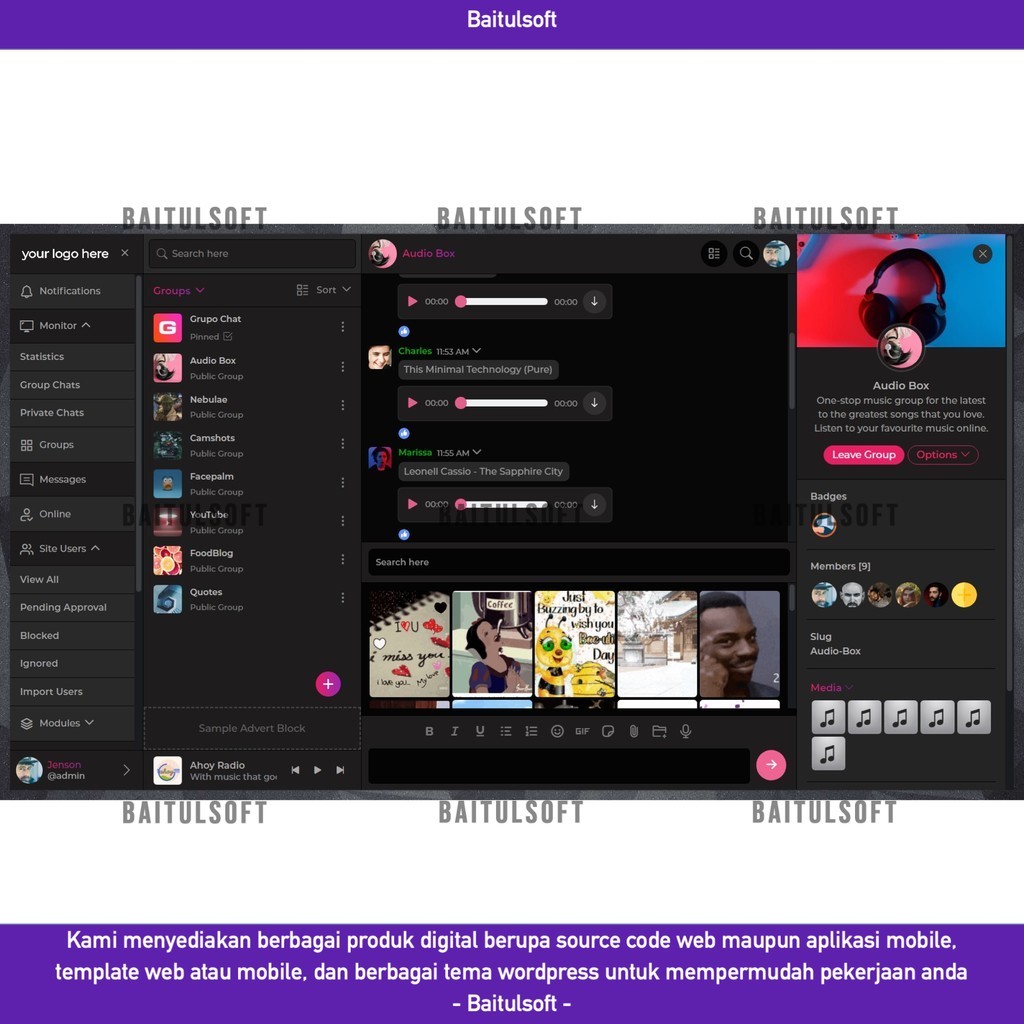Open the Notifications bell item
This screenshot has width=1024, height=1024.
click(x=72, y=291)
